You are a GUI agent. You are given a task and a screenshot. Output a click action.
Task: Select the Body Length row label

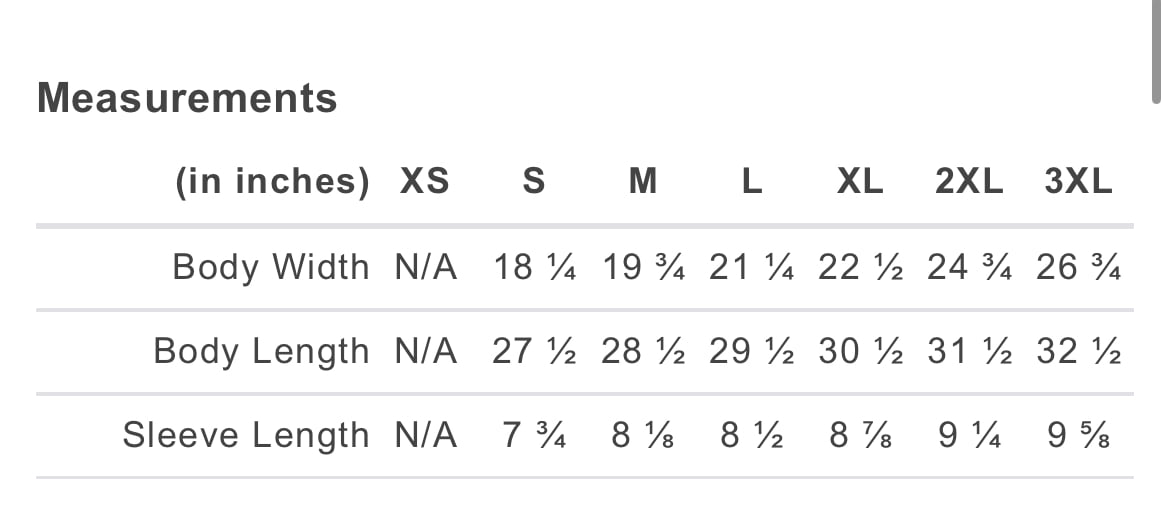pyautogui.click(x=261, y=351)
